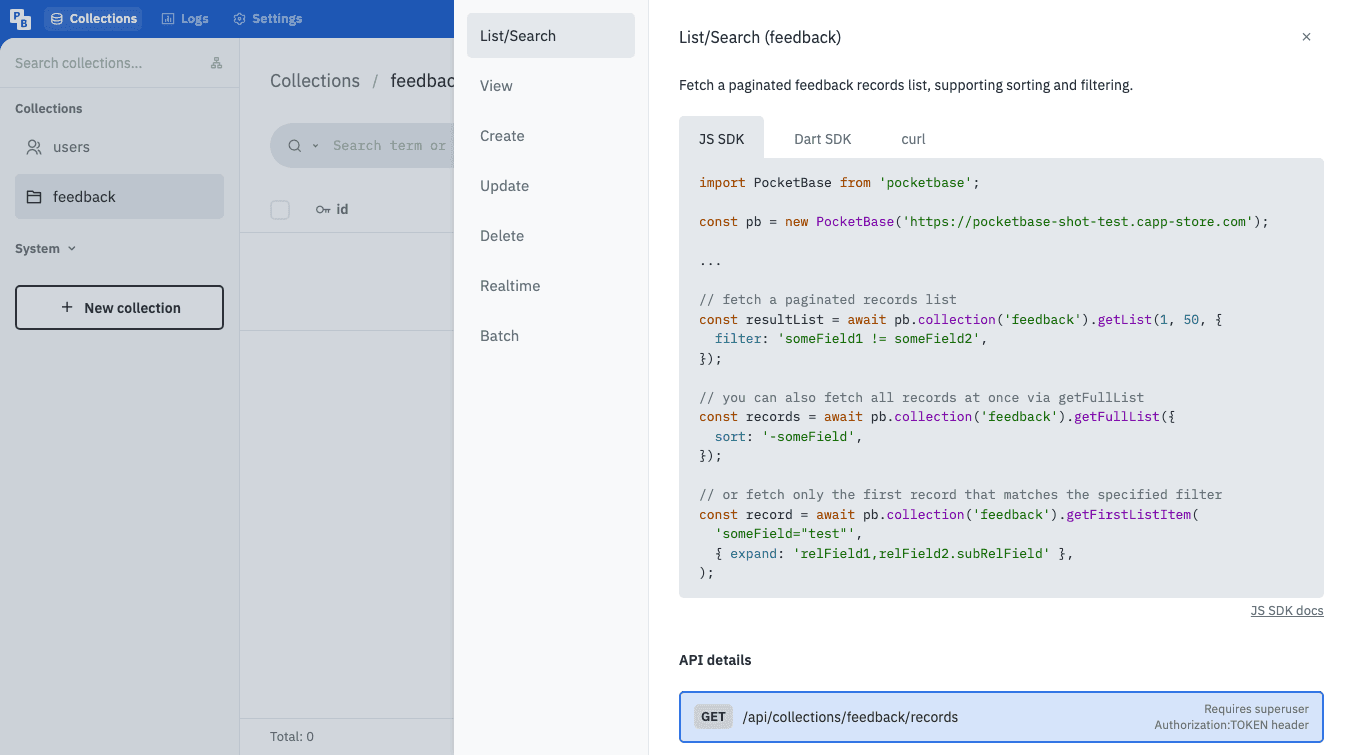
Task: Toggle the select-all records checkbox
Action: click(x=280, y=210)
